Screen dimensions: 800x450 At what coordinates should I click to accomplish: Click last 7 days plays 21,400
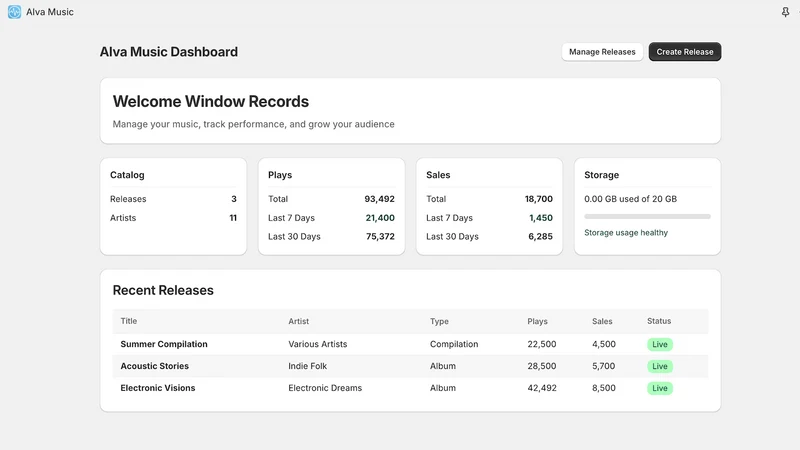[380, 218]
